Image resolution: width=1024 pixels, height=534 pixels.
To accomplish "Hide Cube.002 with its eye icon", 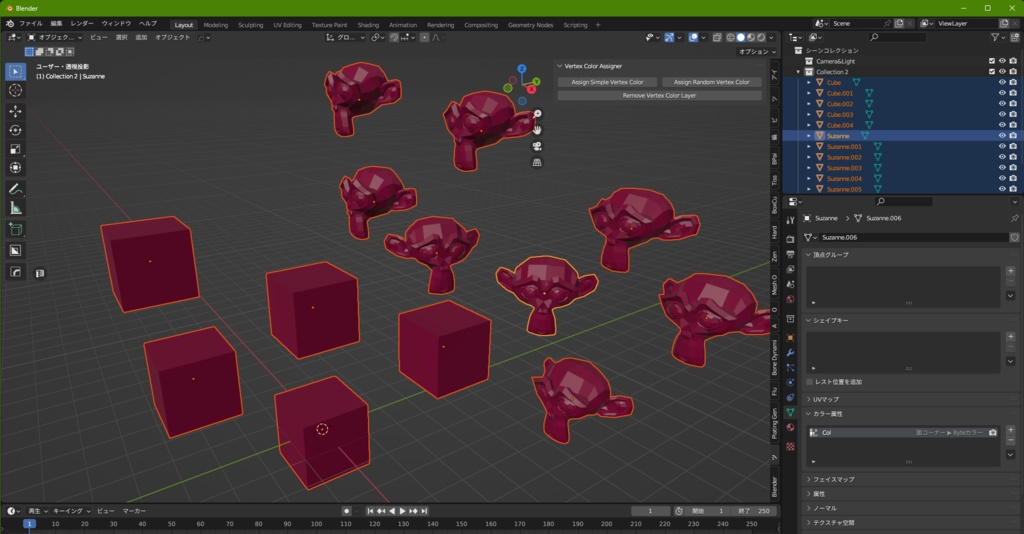I will click(1002, 104).
